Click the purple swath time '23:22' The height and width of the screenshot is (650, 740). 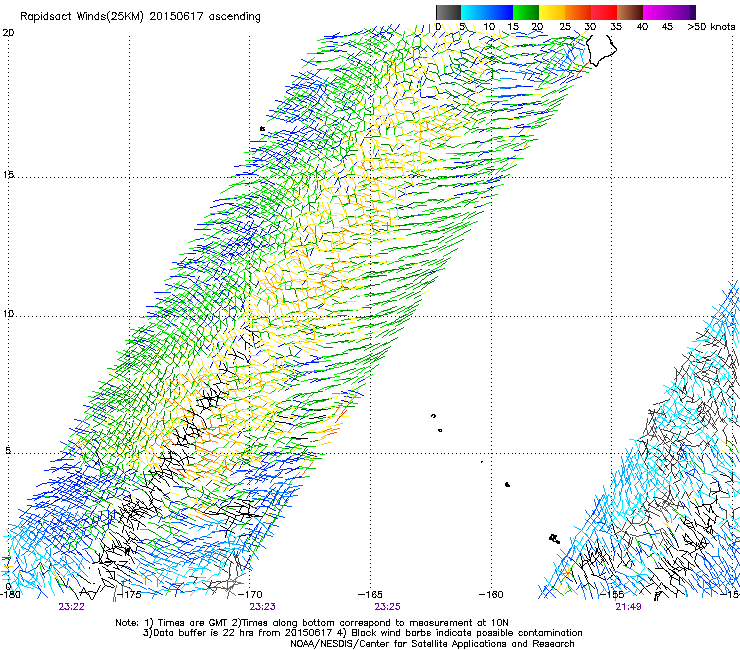coord(72,607)
